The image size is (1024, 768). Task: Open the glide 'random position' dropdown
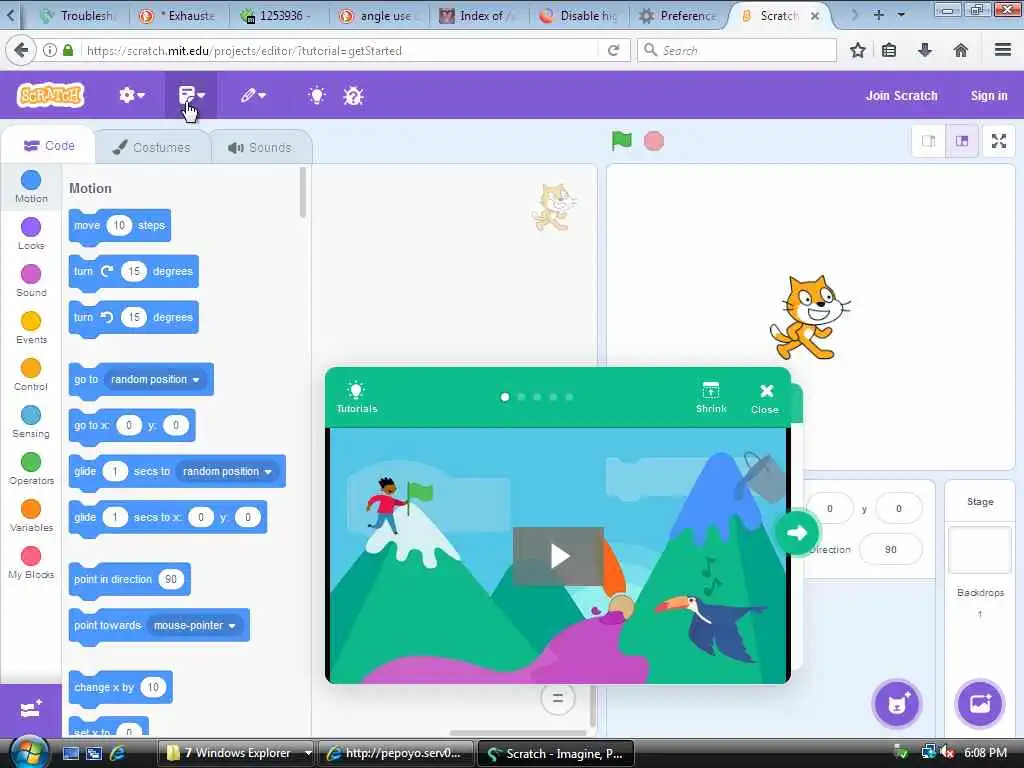coord(227,472)
